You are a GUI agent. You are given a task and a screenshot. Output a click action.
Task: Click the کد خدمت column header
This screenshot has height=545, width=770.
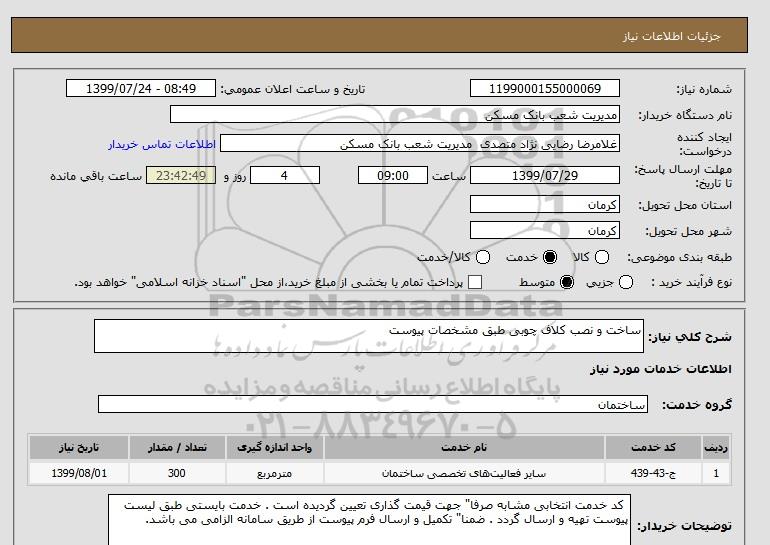[x=653, y=447]
